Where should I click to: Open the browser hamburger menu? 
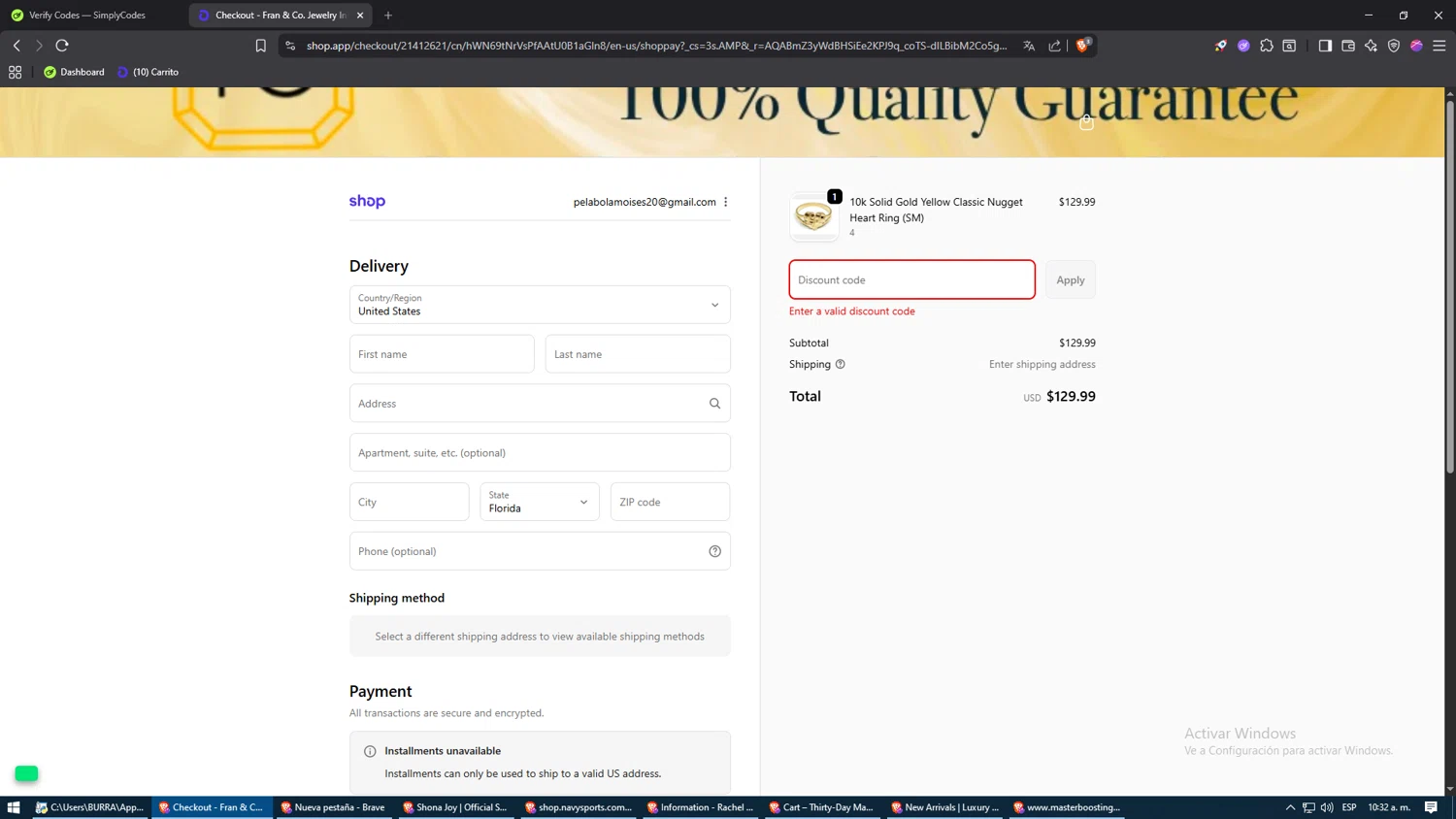(x=1439, y=46)
